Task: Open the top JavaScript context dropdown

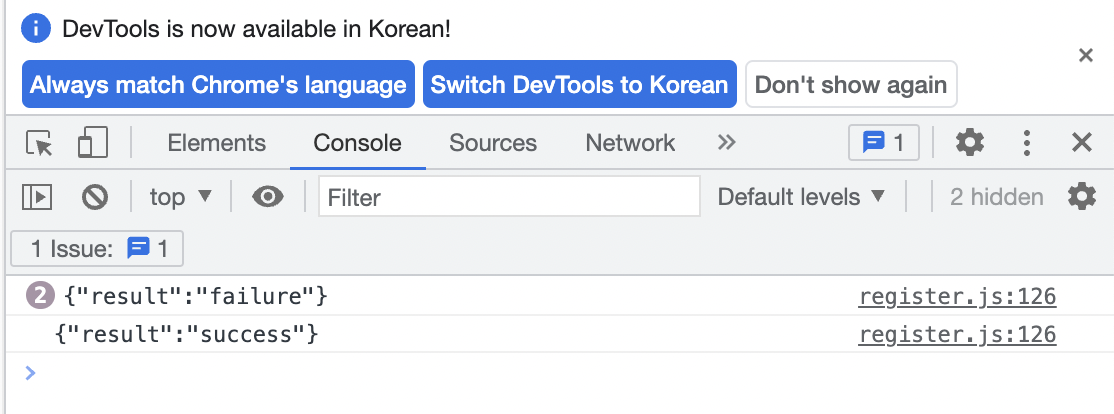Action: (180, 197)
